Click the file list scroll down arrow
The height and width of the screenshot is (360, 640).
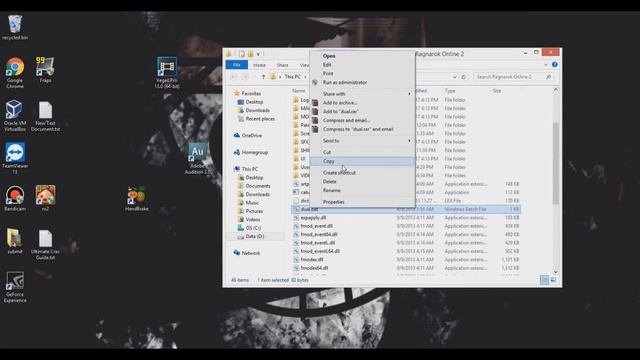(556, 272)
